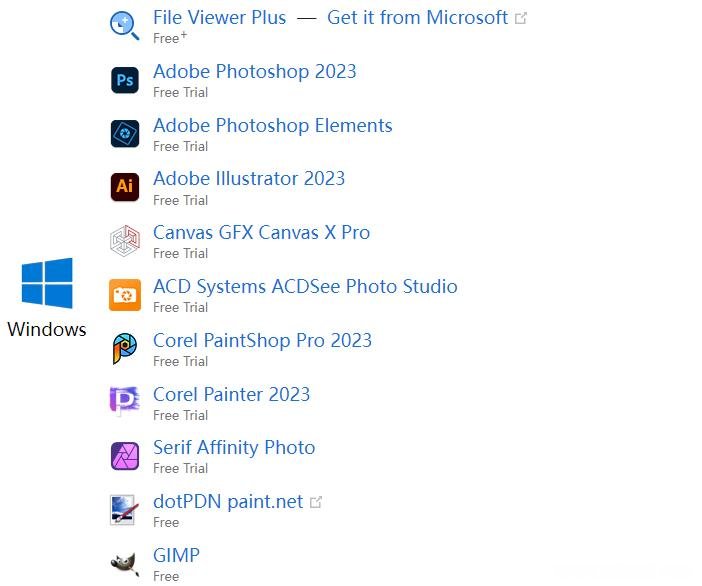Click the Serif Affinity Photo icon

125,456
